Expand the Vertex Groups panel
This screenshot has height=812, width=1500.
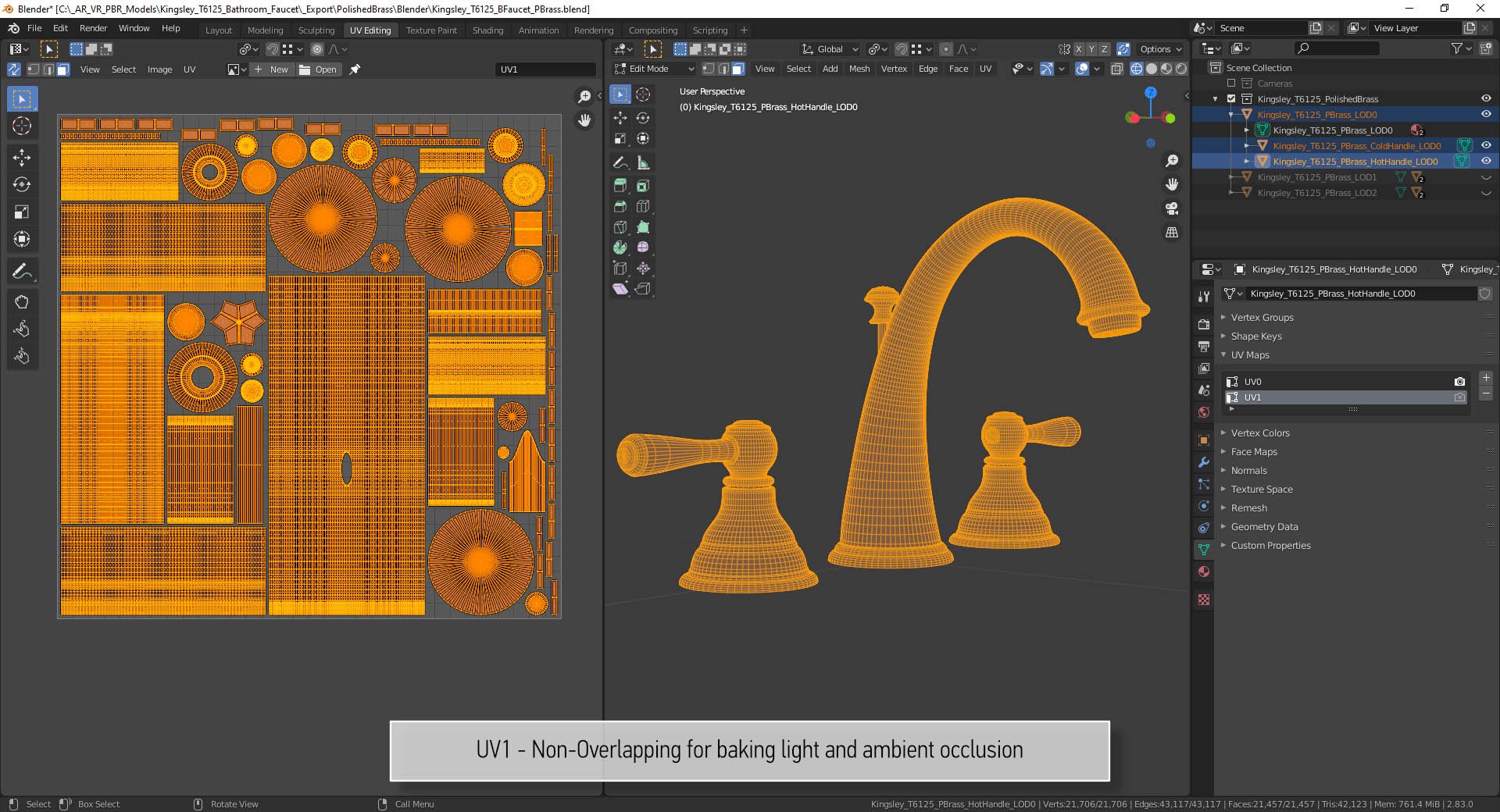(1262, 318)
